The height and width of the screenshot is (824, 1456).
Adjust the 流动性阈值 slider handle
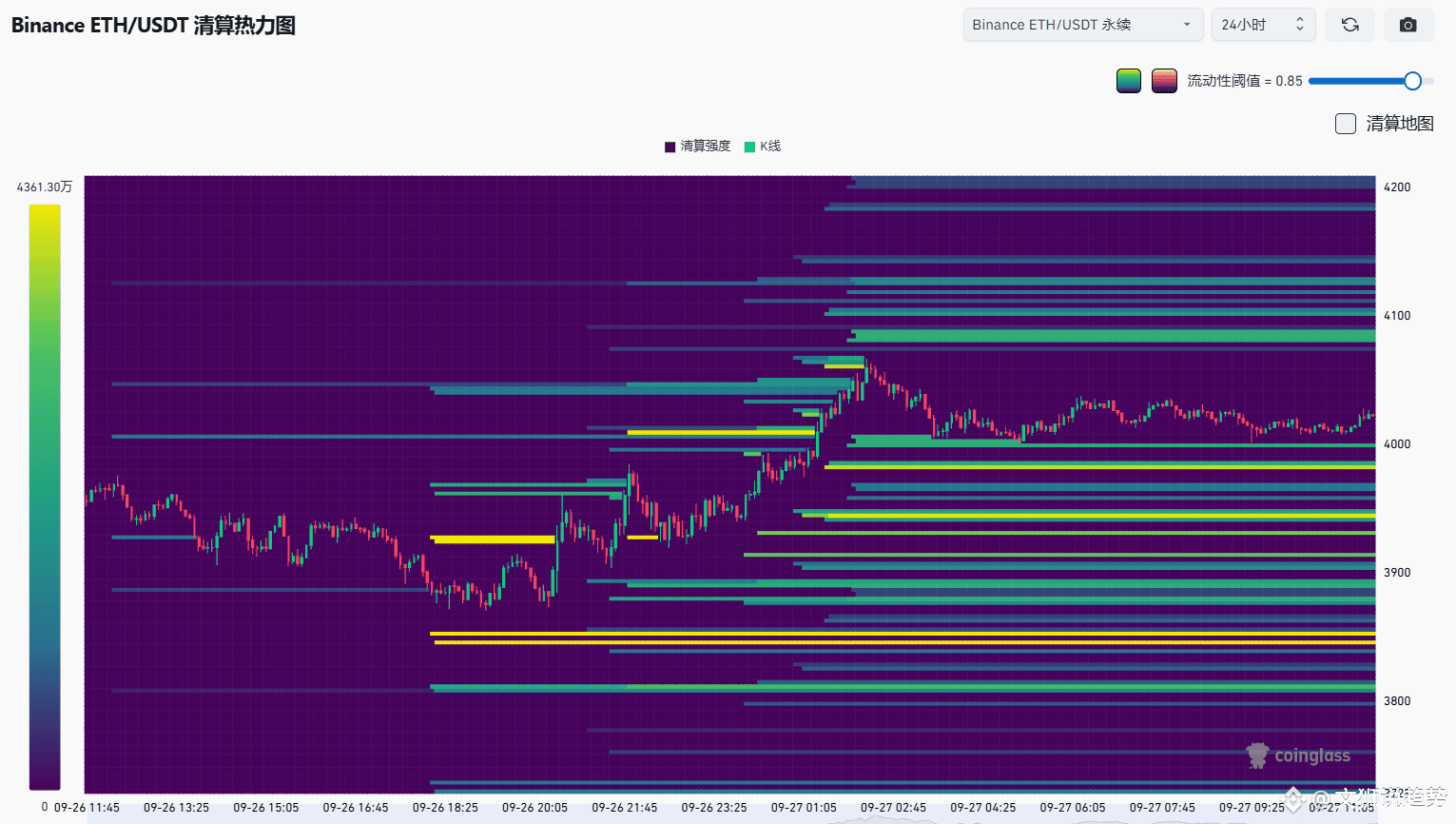(x=1412, y=81)
